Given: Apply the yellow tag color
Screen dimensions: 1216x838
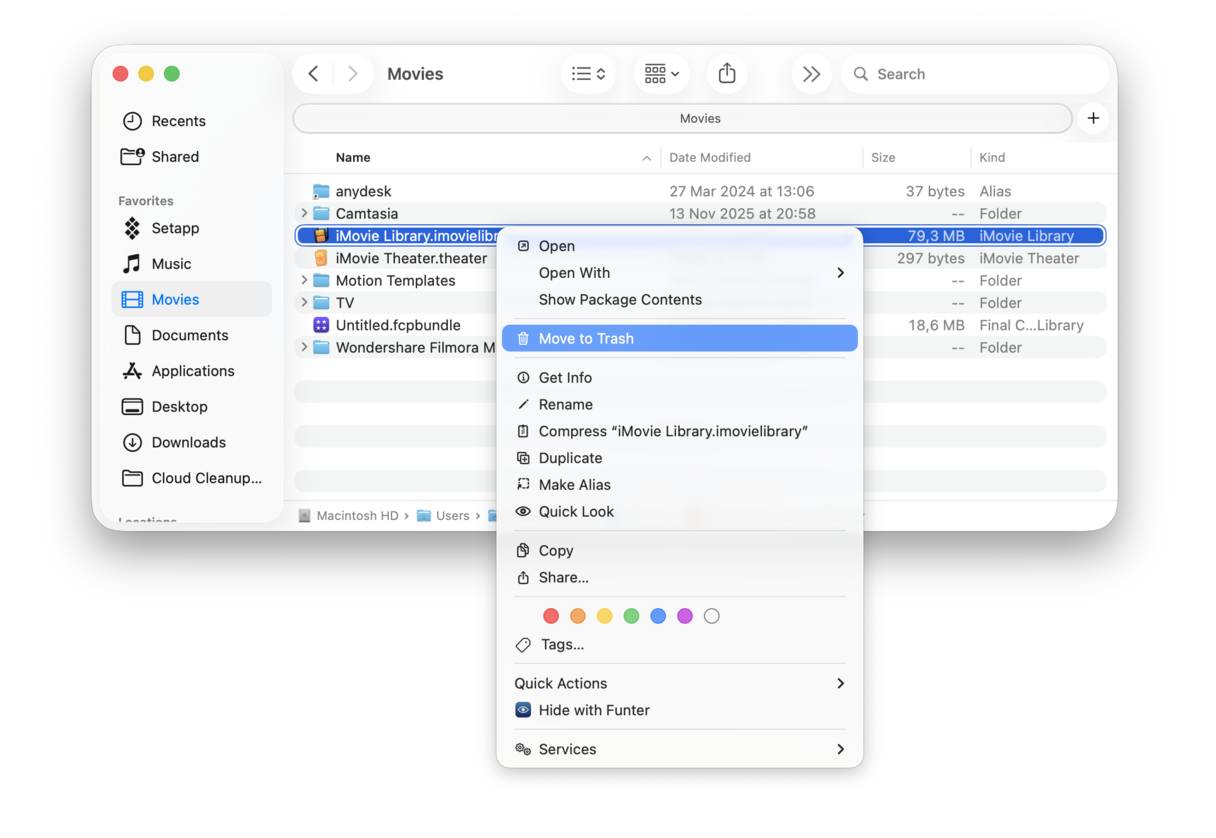Looking at the screenshot, I should (x=604, y=616).
